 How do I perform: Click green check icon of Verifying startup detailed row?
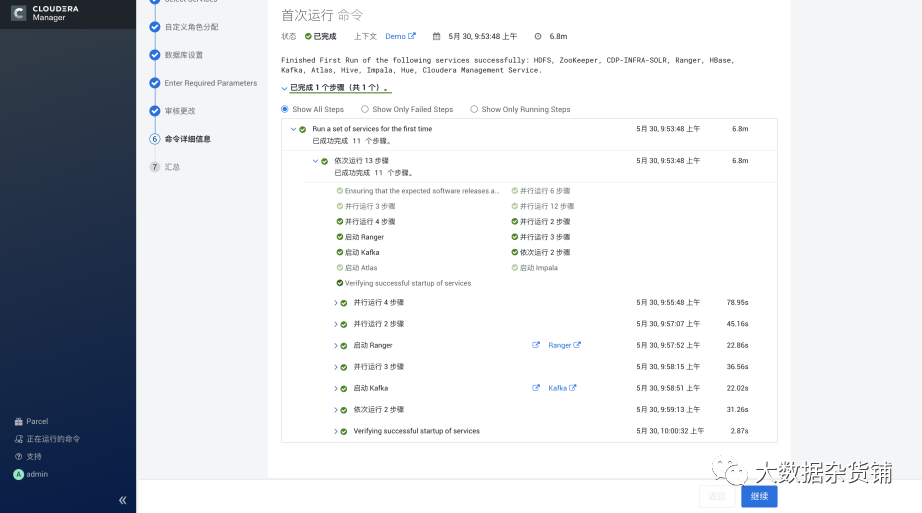344,432
